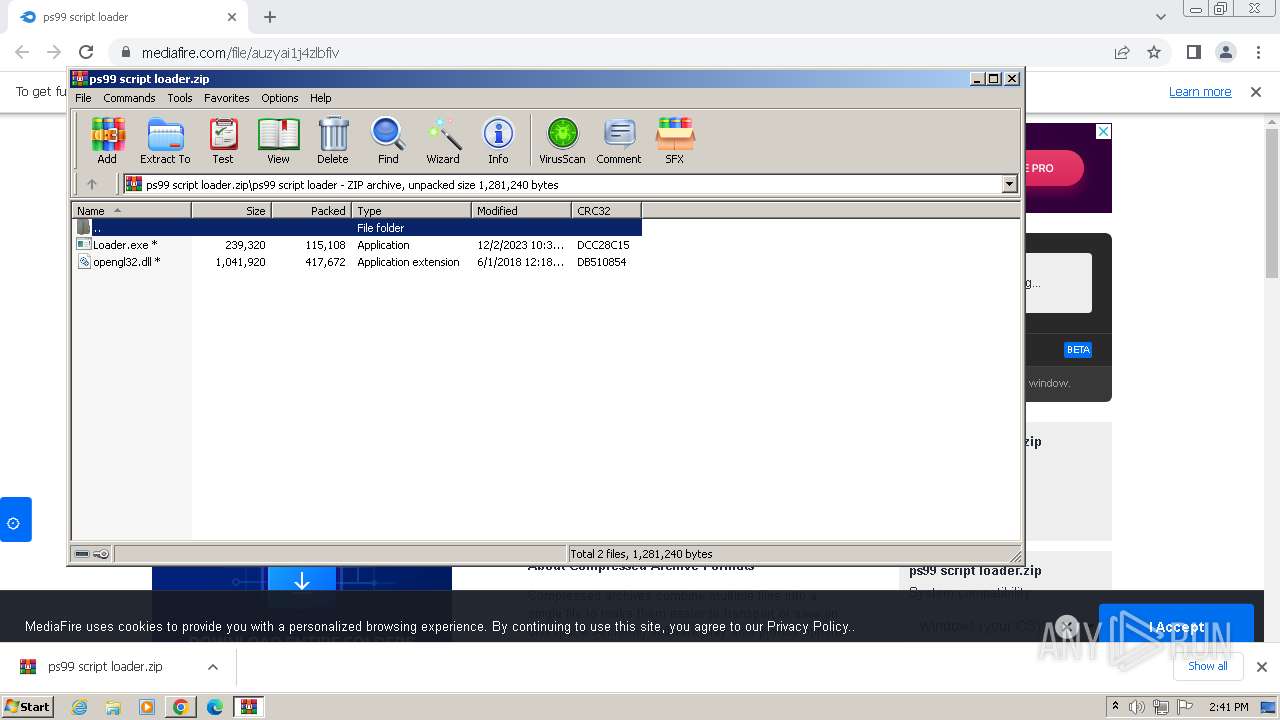Sort by Type column header
Image resolution: width=1280 pixels, height=720 pixels.
pos(411,210)
